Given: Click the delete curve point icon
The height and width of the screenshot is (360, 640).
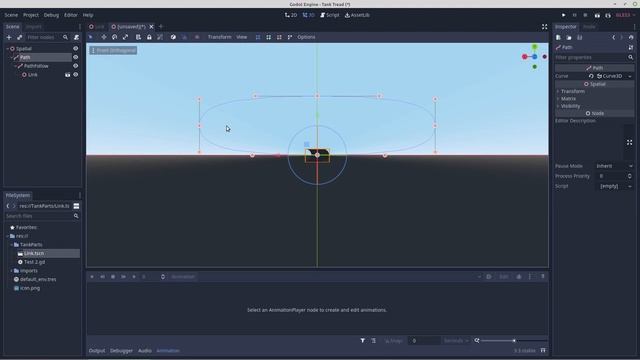Looking at the screenshot, I should [279, 37].
